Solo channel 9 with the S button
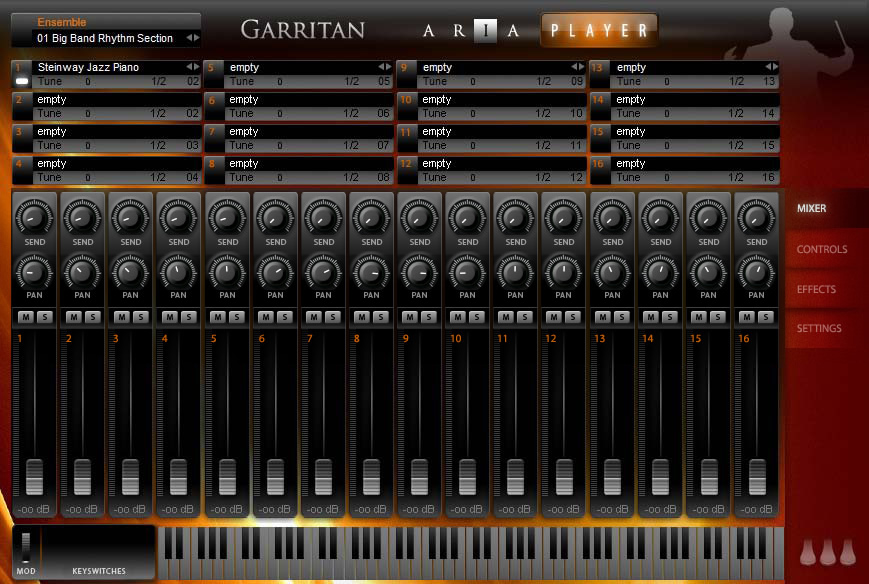The height and width of the screenshot is (584, 869). point(429,317)
